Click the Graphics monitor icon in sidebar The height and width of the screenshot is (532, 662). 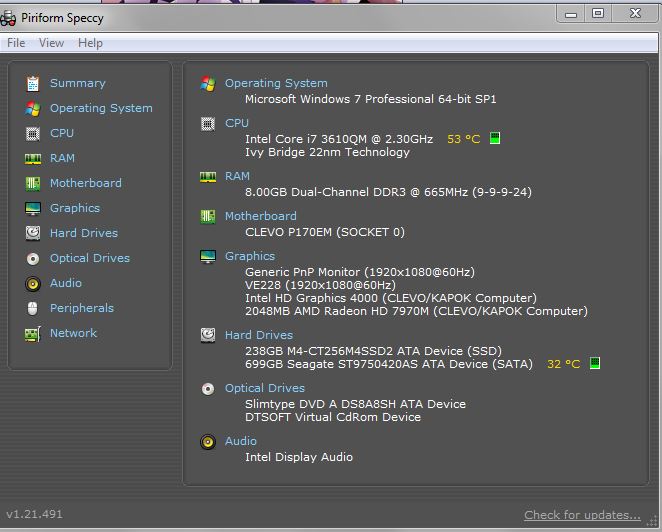[33, 208]
